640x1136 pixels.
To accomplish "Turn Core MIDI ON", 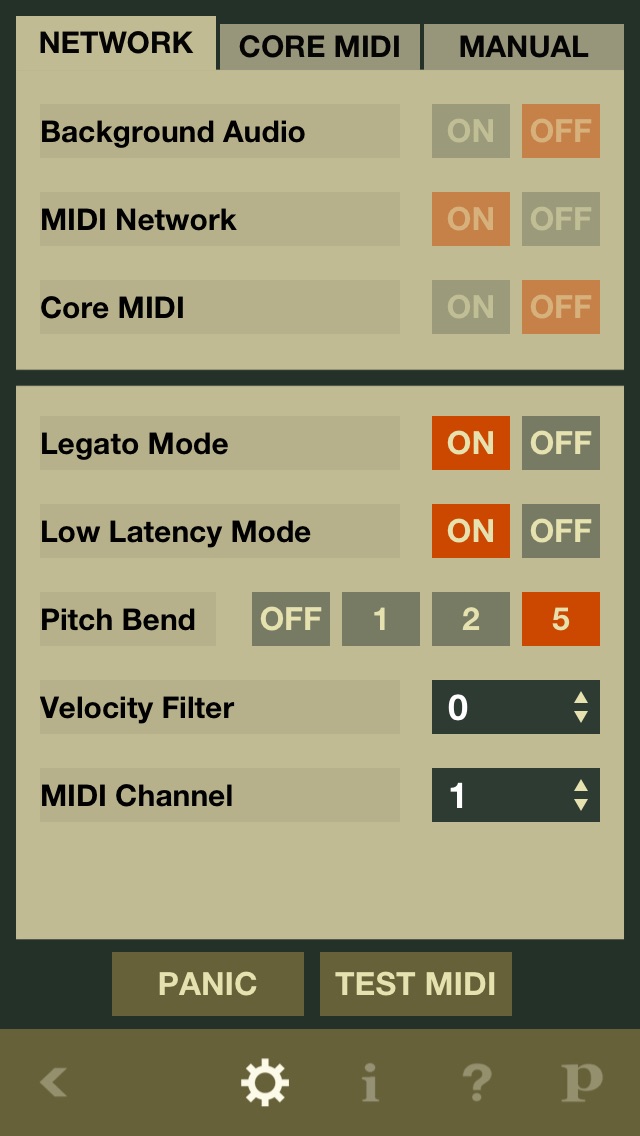I will [471, 307].
